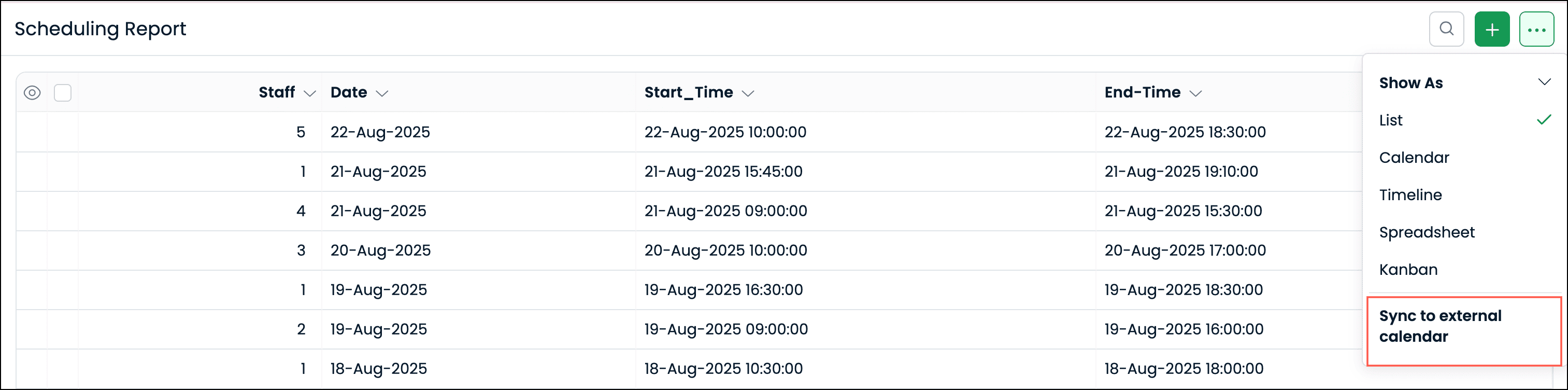Open the Staff column dropdown arrow
Image resolution: width=1568 pixels, height=390 pixels.
[310, 93]
